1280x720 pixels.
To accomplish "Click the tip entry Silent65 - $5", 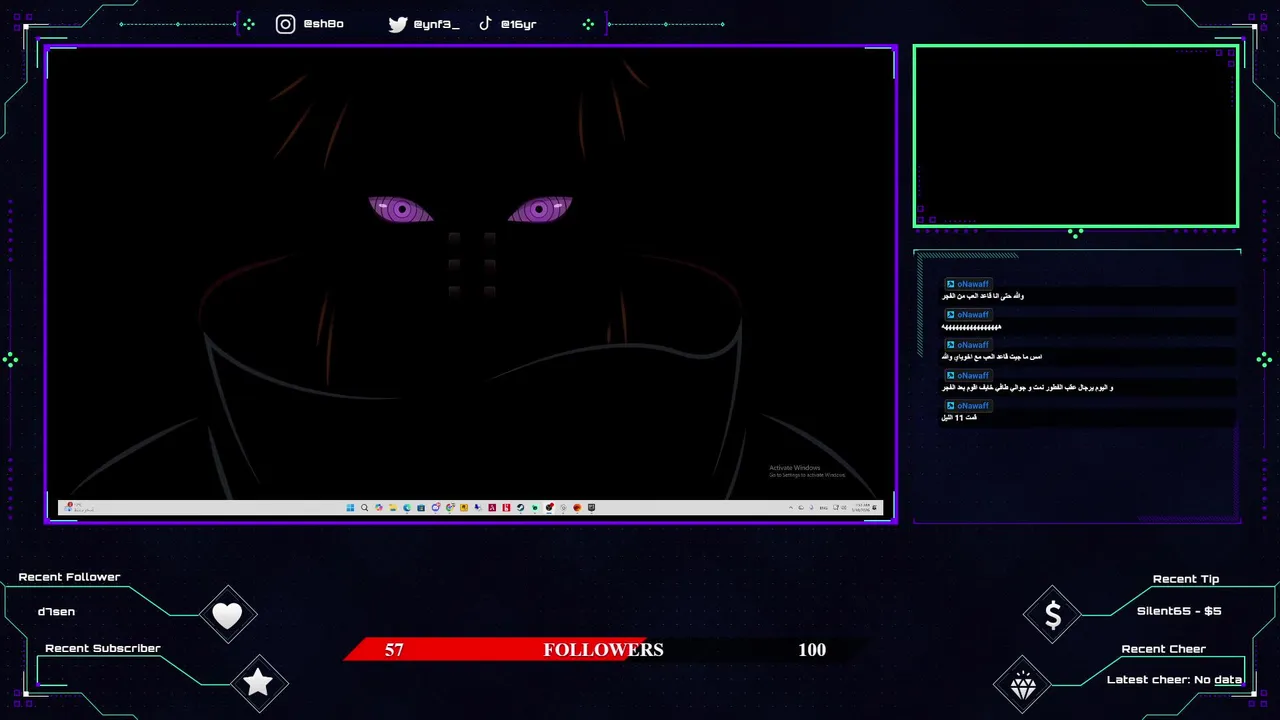I will pyautogui.click(x=1179, y=610).
